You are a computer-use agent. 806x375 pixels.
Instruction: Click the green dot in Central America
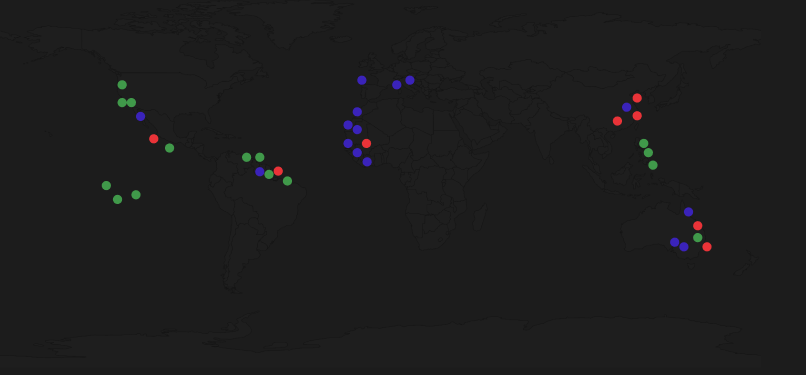[170, 148]
